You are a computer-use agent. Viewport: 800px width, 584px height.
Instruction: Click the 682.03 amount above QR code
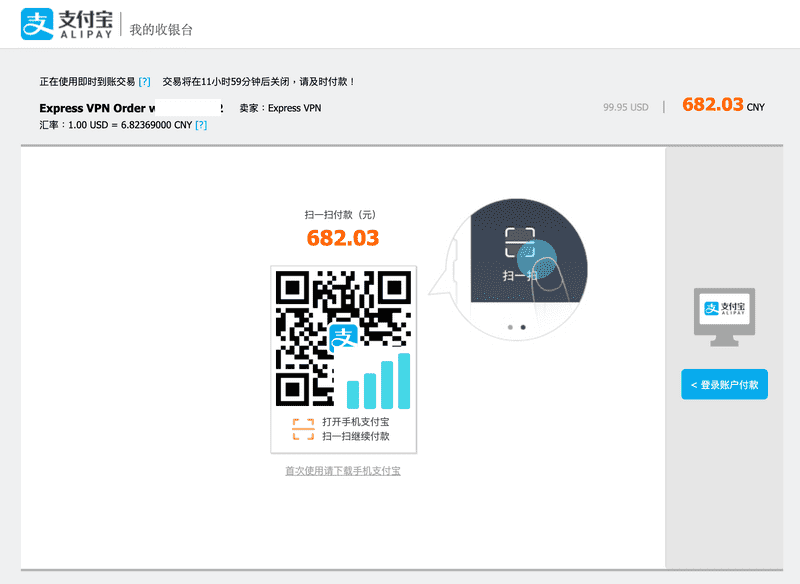click(343, 238)
